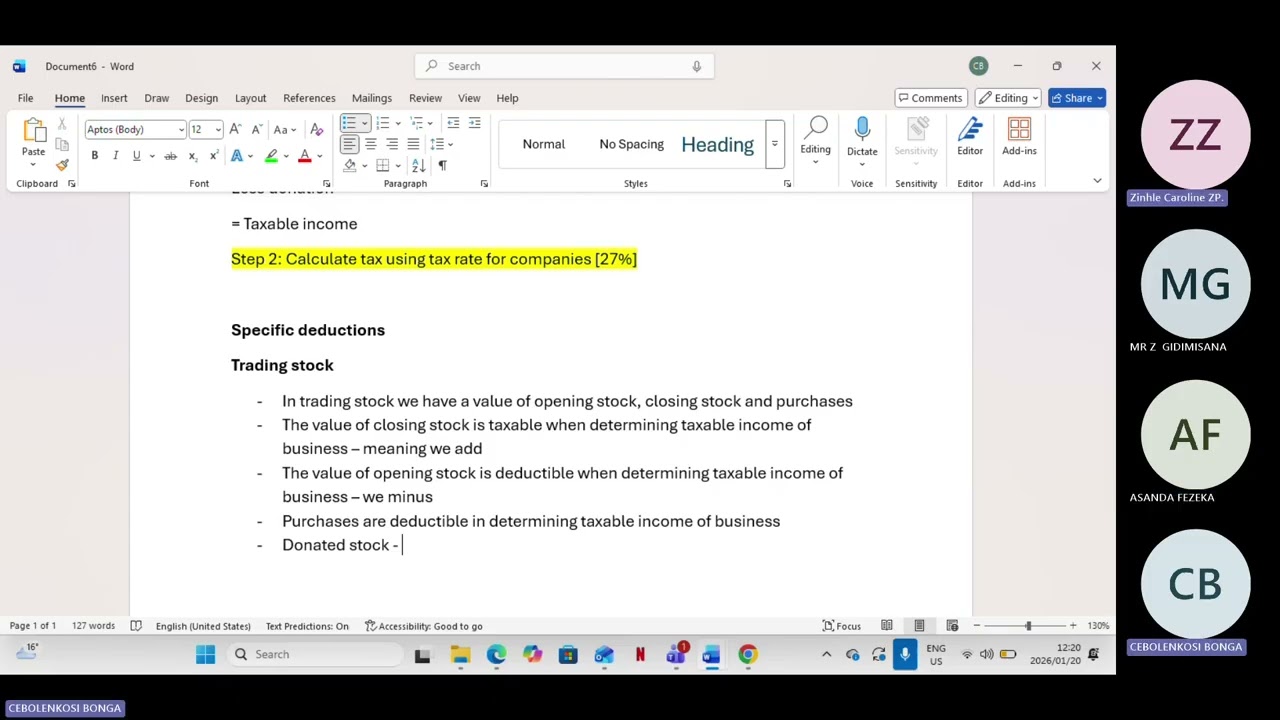Apply subscript formatting
The image size is (1280, 720).
click(193, 156)
